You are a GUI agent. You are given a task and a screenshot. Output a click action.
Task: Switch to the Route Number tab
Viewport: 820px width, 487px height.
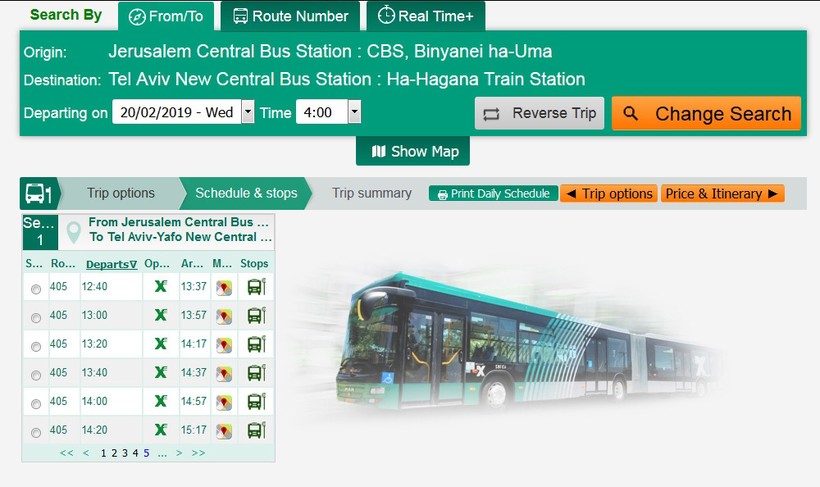(290, 16)
